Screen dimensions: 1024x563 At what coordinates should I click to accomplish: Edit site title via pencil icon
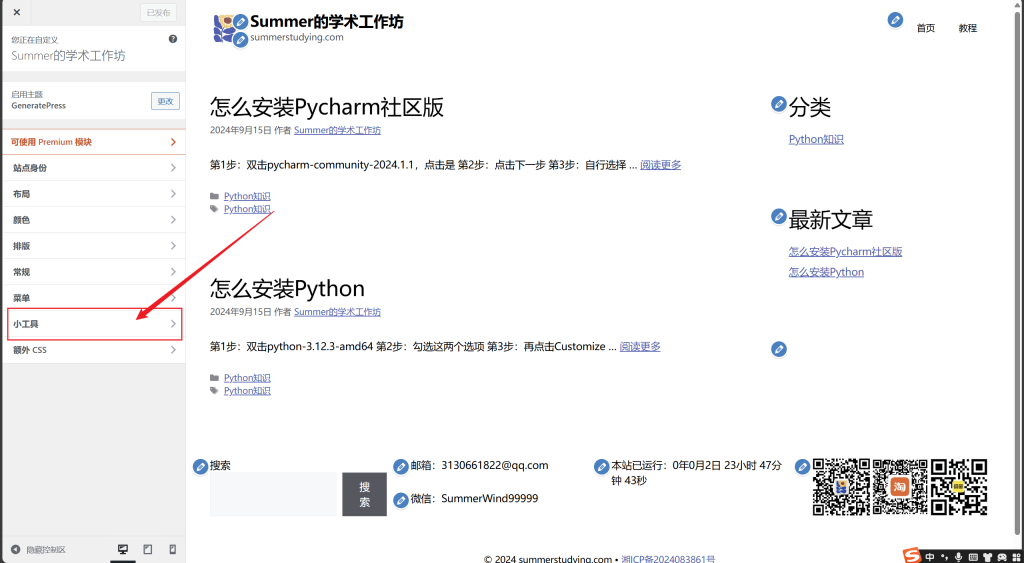[x=240, y=21]
